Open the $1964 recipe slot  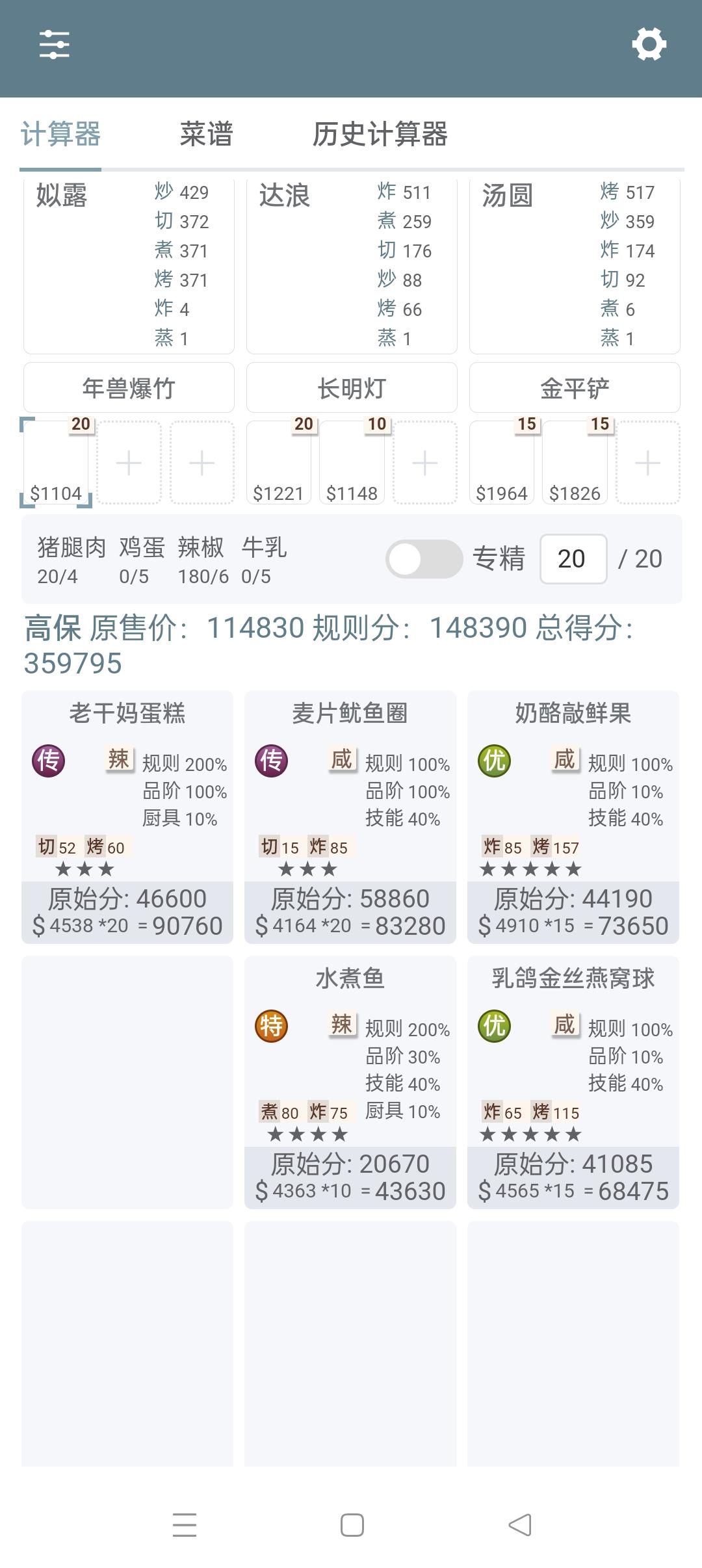click(x=502, y=463)
